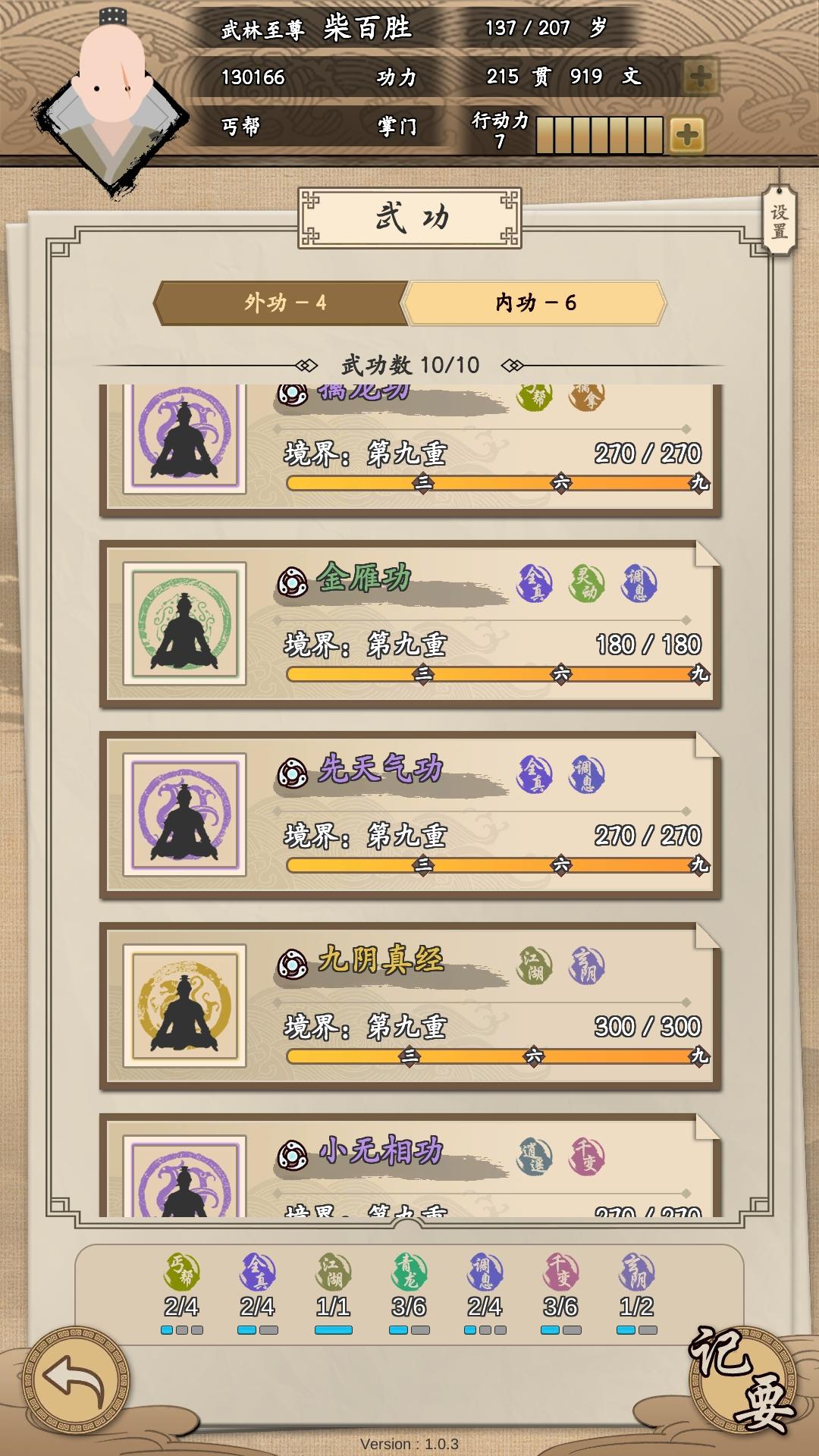819x1456 pixels.
Task: Tap 玄阴 badge on 九阴真经 card
Action: pos(587,966)
